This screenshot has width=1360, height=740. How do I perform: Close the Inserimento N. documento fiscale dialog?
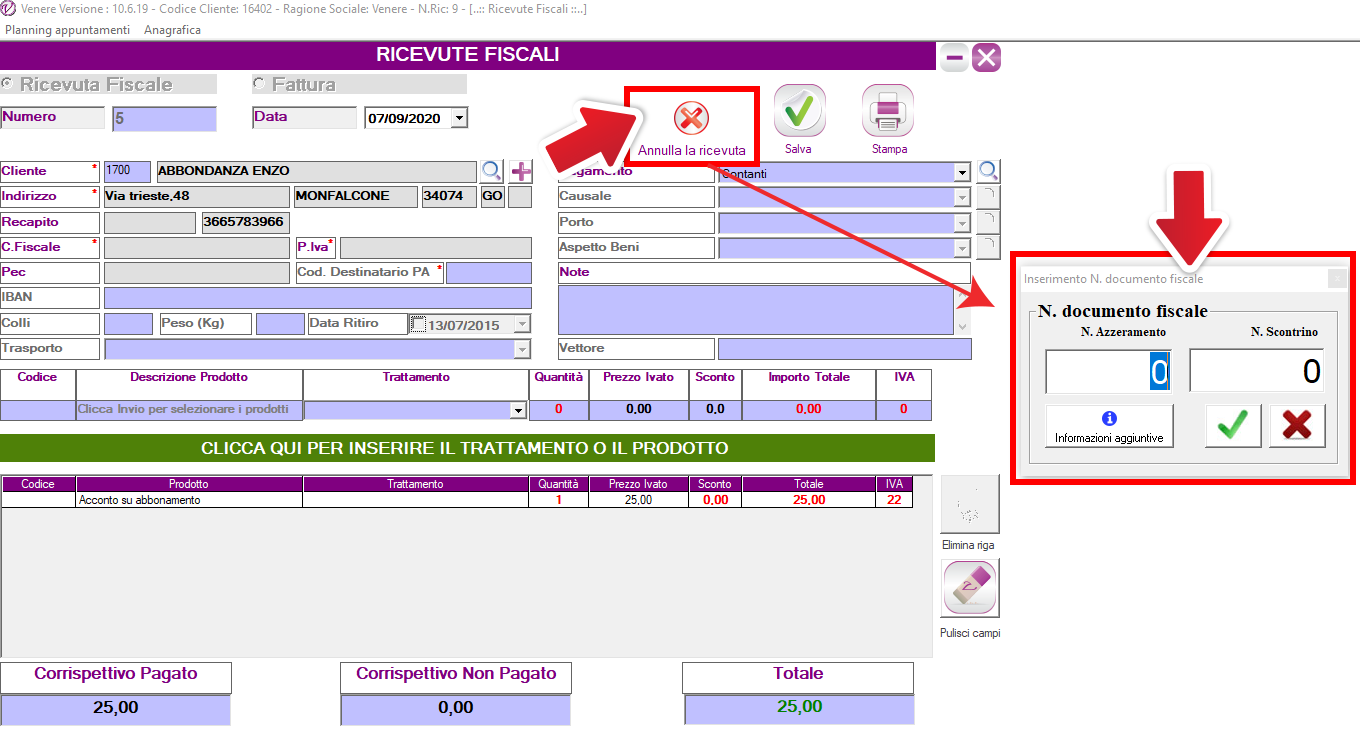(x=1337, y=279)
